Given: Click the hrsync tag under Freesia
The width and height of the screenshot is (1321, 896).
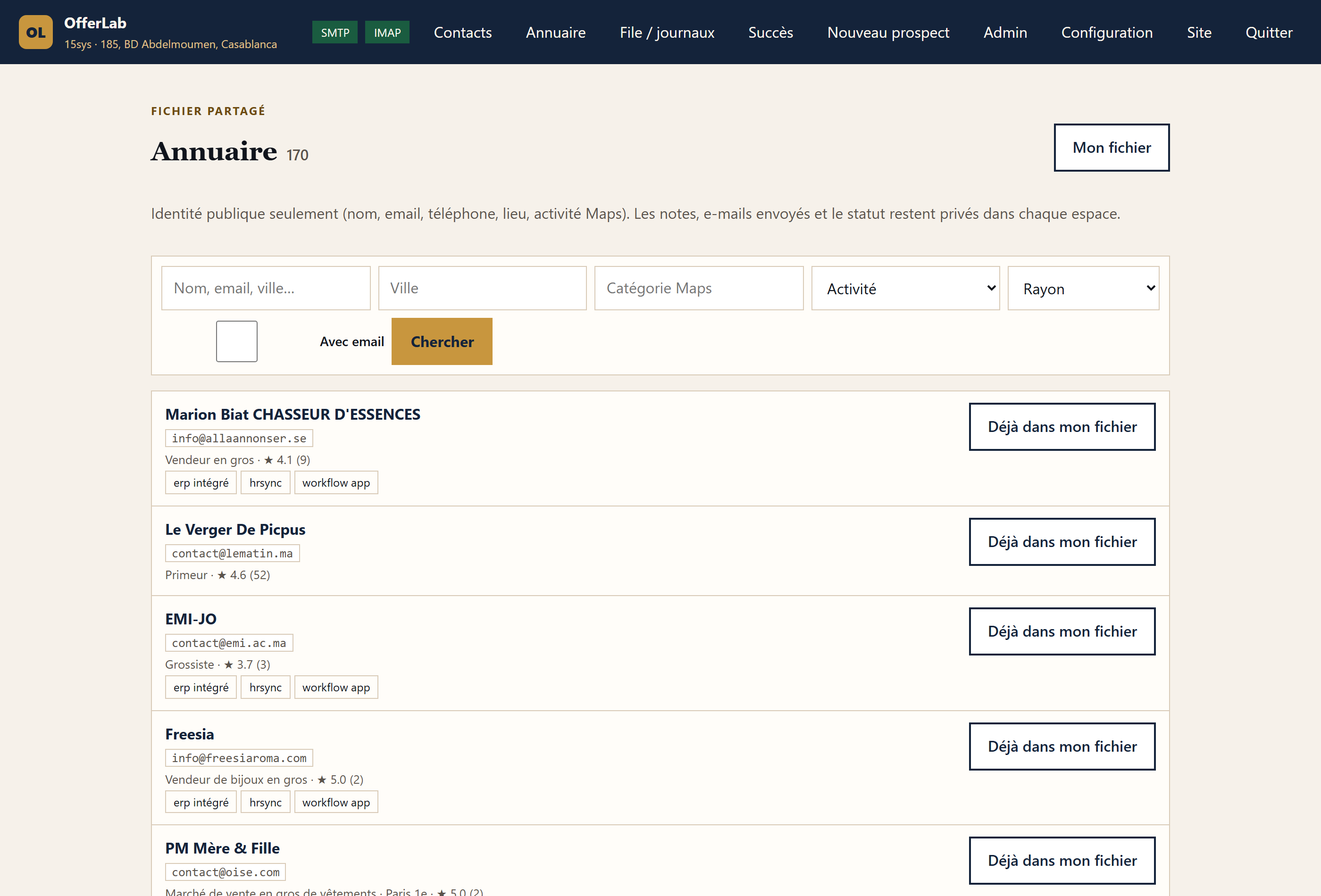Looking at the screenshot, I should pyautogui.click(x=266, y=802).
